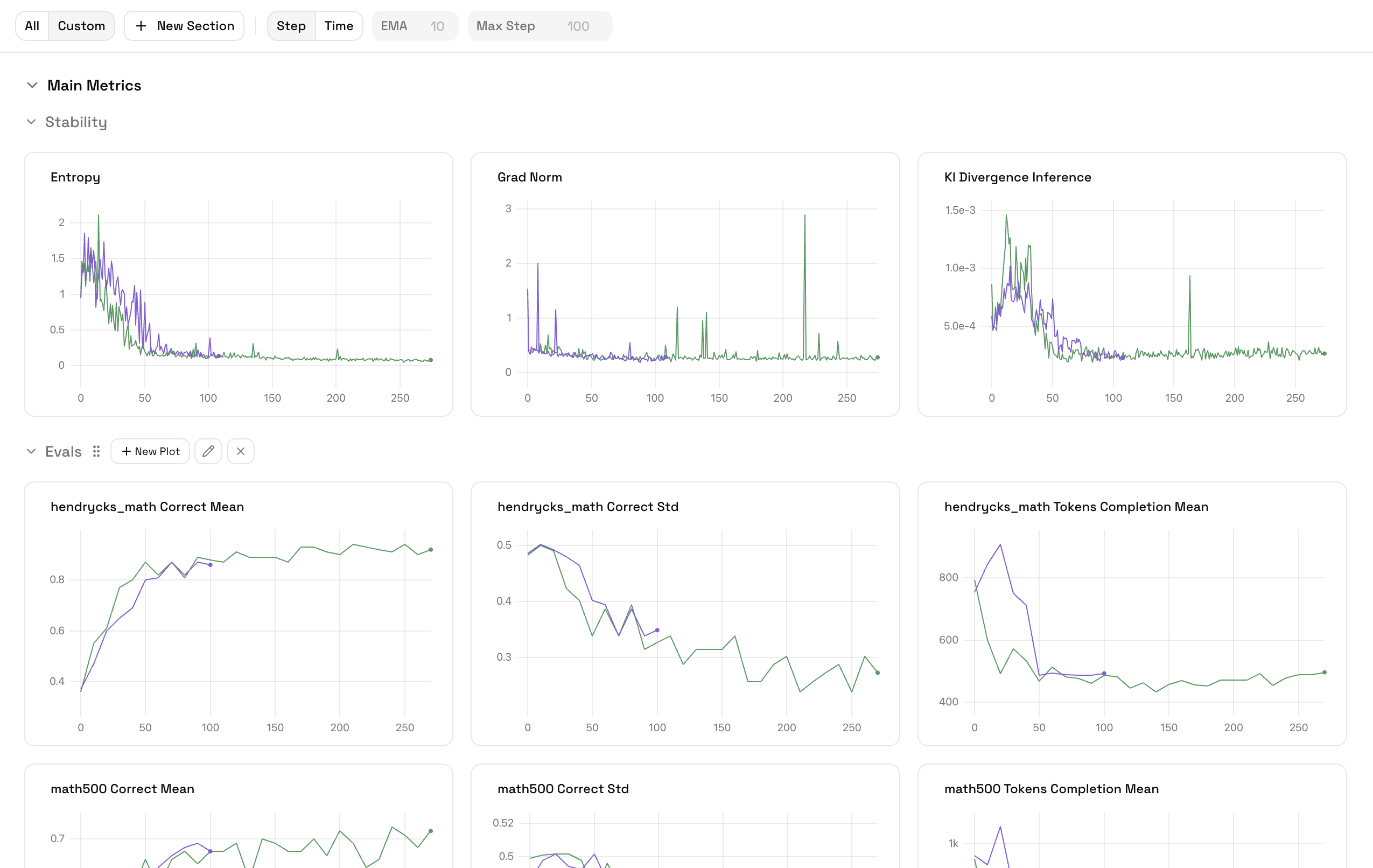Click green endpoint on Grad Norm chart
Viewport: 1373px width, 868px height.
(878, 358)
